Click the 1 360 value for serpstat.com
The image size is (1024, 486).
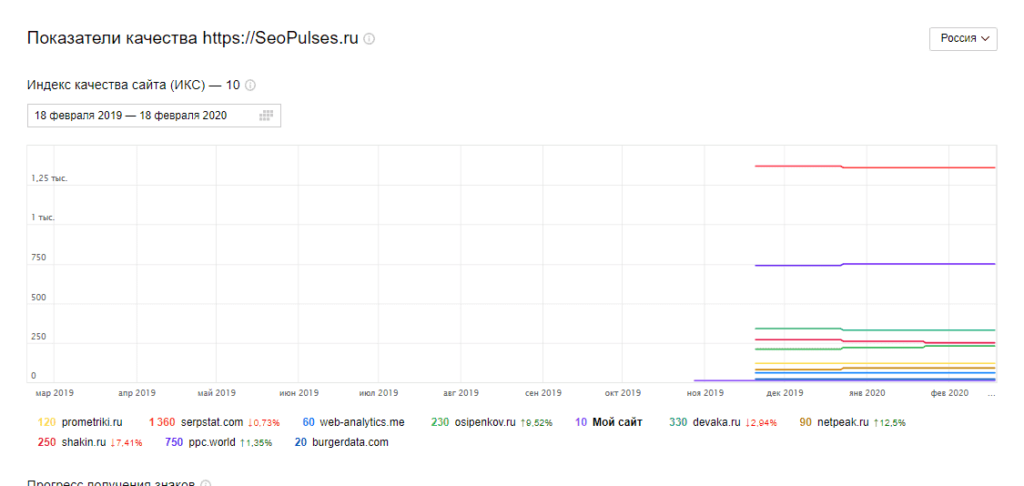162,423
